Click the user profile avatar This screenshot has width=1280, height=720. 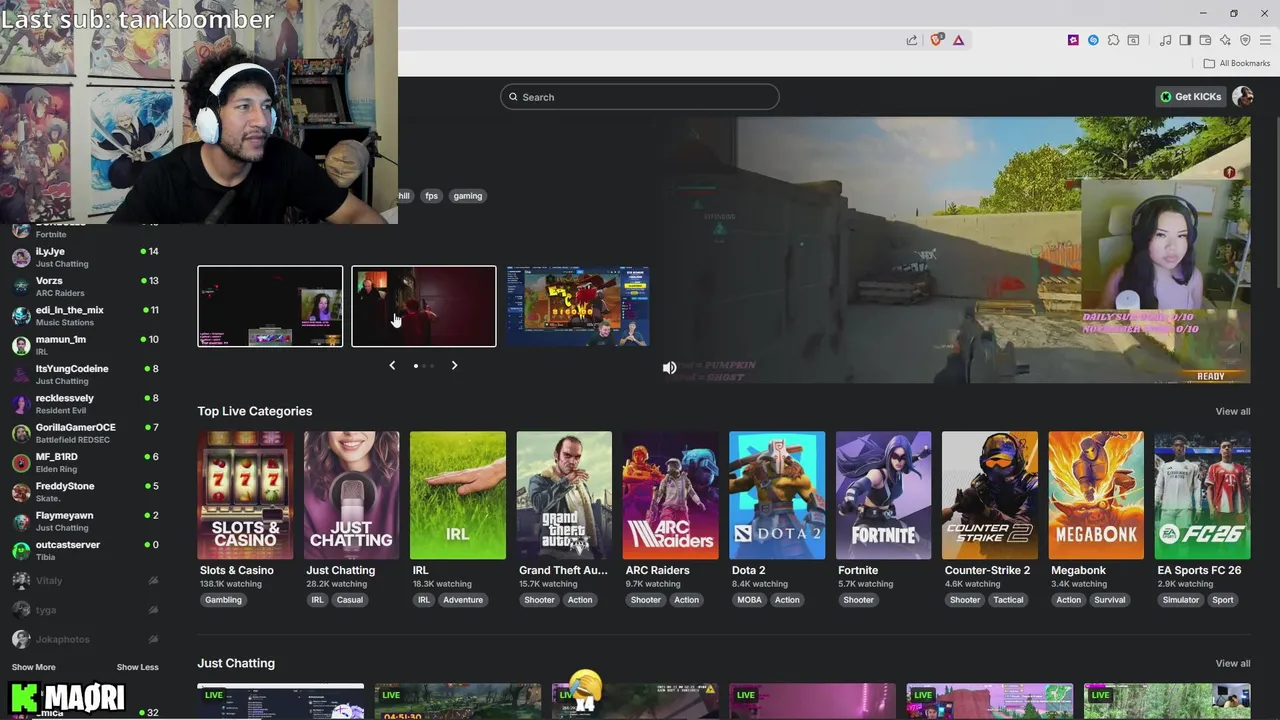click(x=1242, y=96)
